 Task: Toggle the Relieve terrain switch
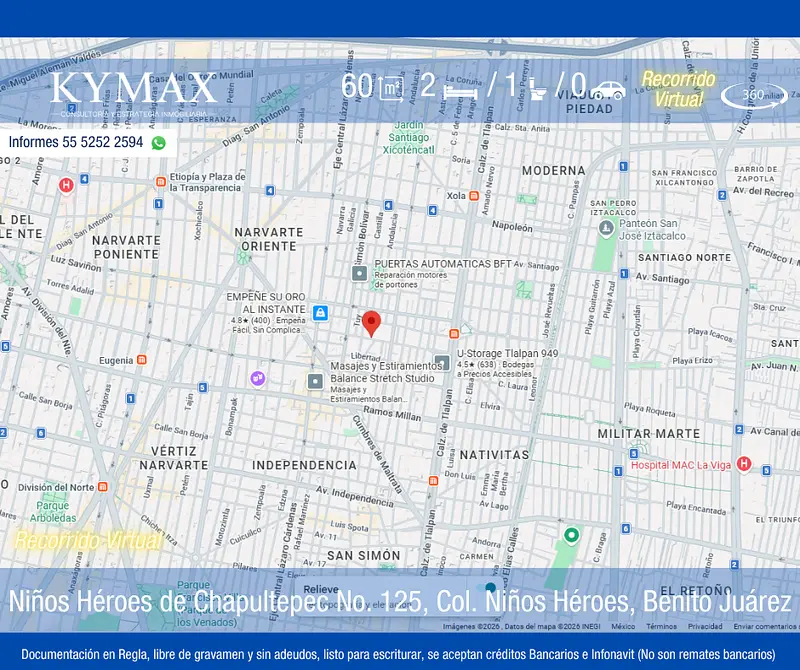(x=487, y=588)
